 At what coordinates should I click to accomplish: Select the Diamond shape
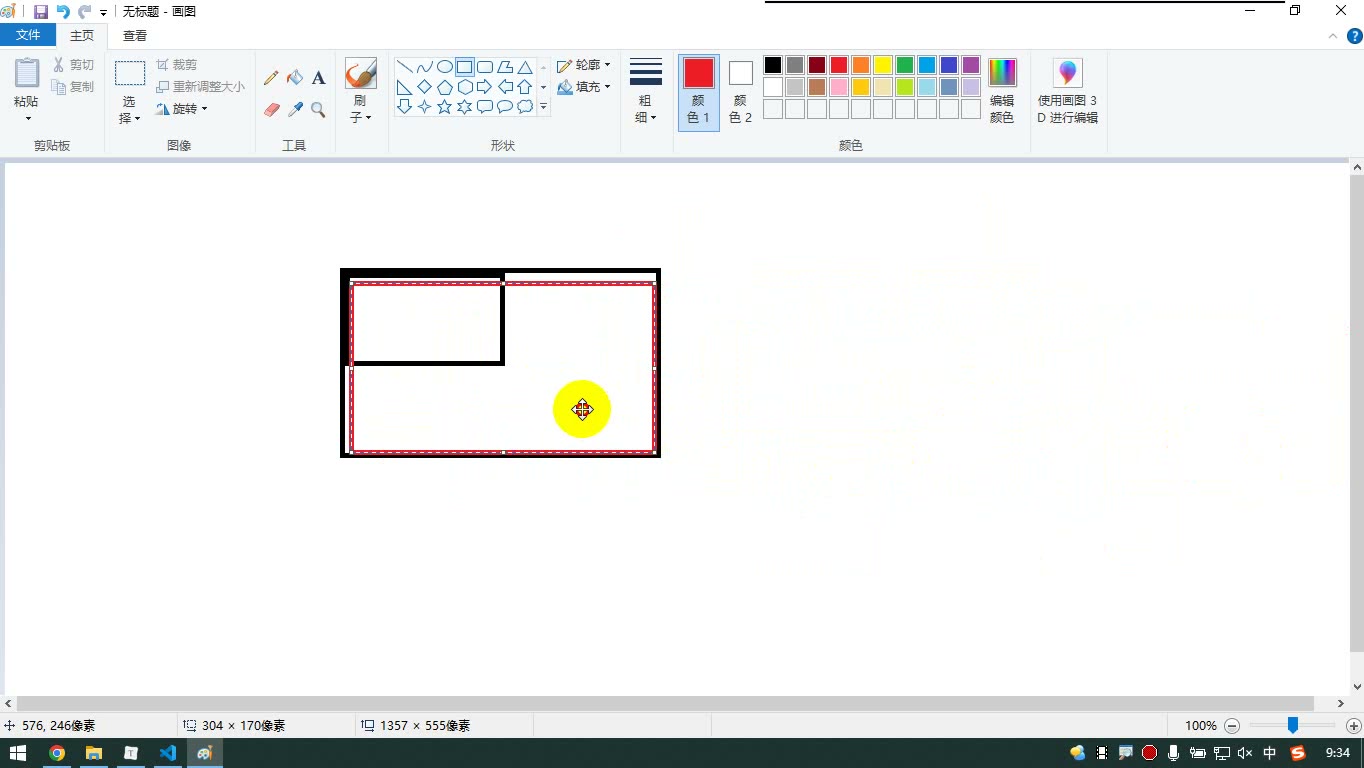(x=425, y=87)
